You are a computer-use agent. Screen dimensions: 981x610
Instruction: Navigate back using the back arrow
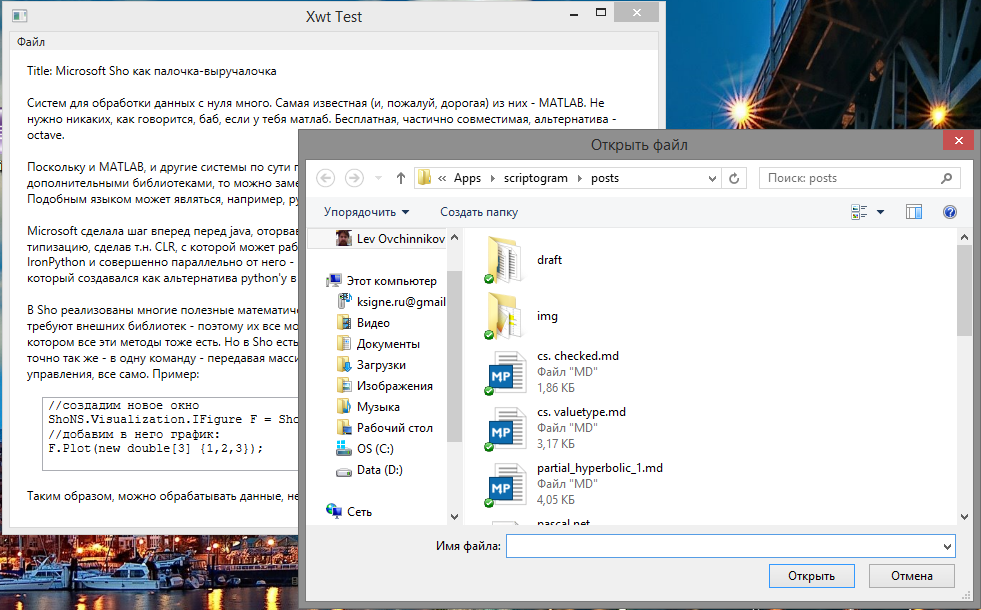tap(325, 177)
